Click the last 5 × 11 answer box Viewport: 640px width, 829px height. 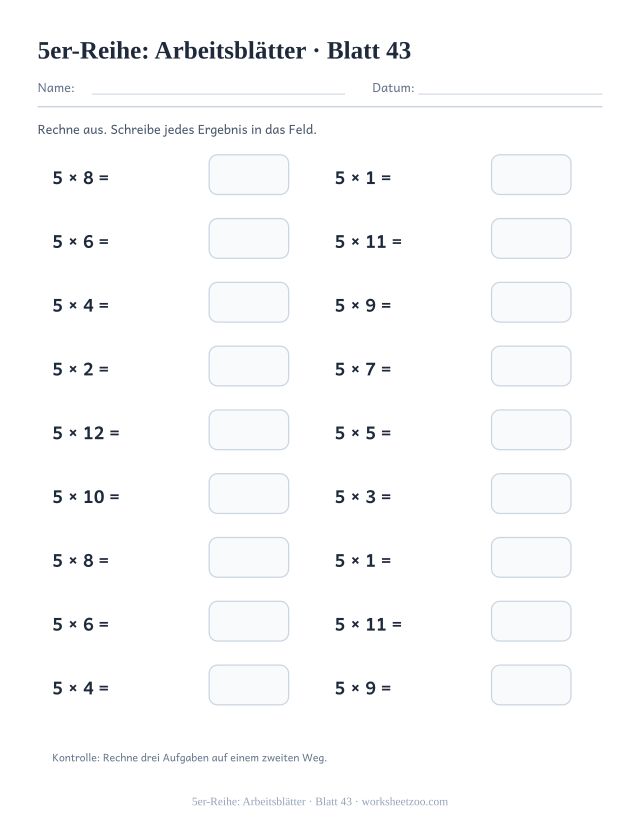coord(531,621)
